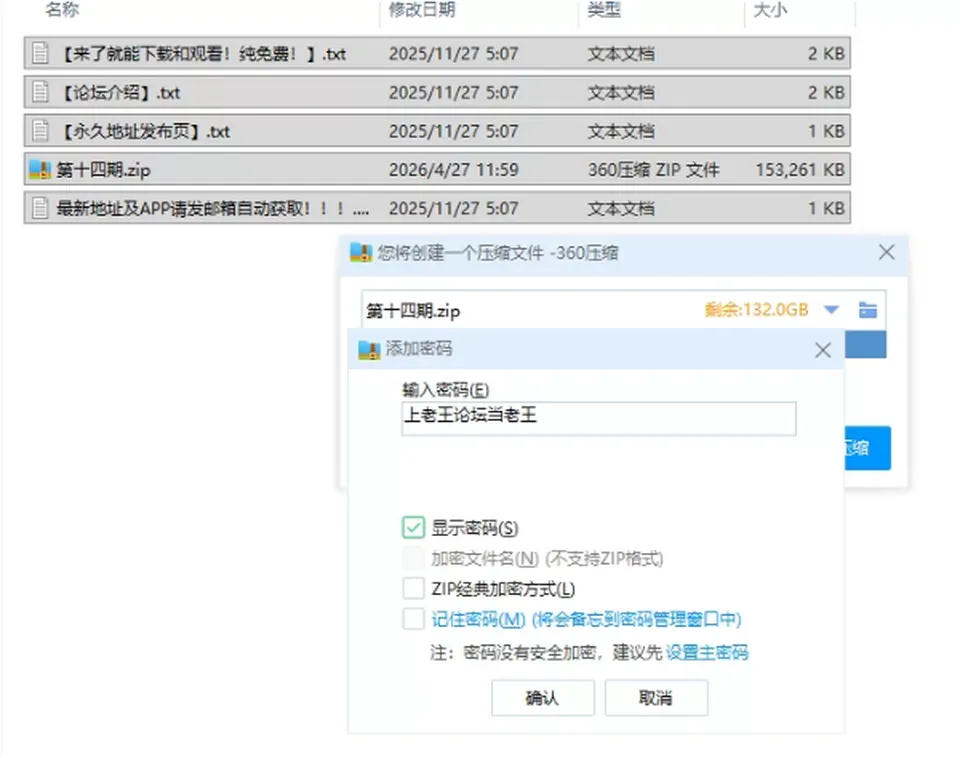Sort files by the 大小 column header
This screenshot has width=960, height=758.
click(x=770, y=10)
